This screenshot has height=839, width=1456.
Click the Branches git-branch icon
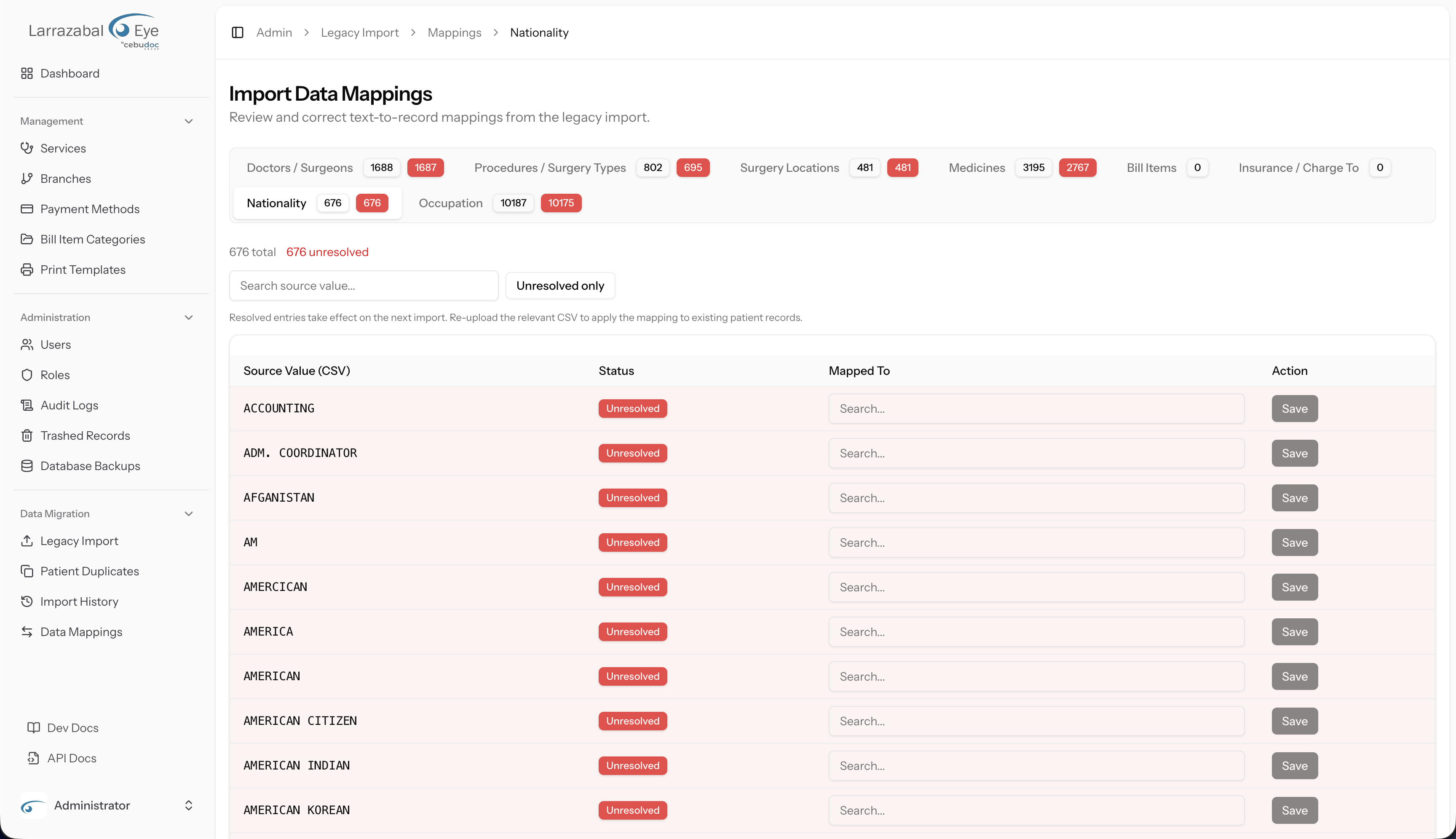click(x=27, y=179)
